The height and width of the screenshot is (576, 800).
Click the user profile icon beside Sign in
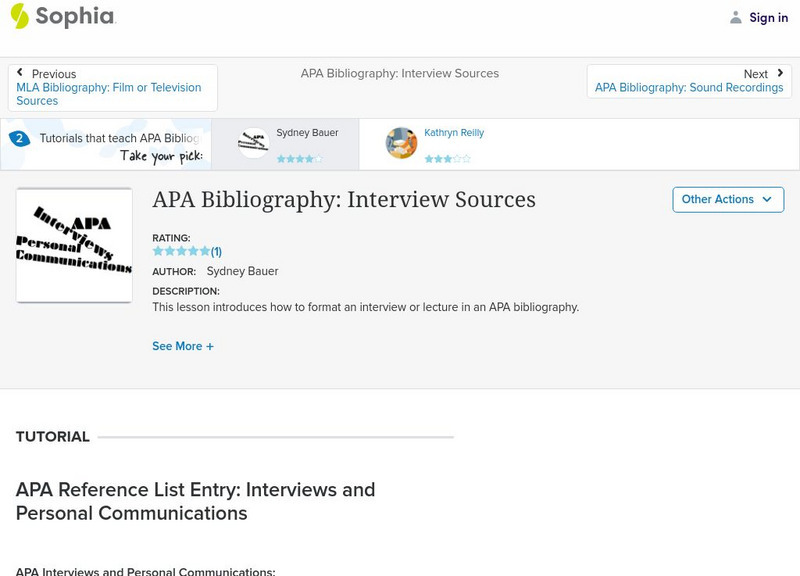[736, 17]
